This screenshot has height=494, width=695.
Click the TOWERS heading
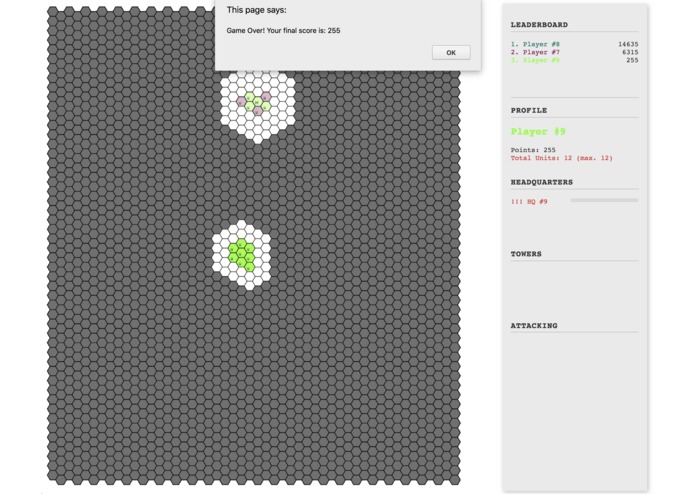(526, 254)
